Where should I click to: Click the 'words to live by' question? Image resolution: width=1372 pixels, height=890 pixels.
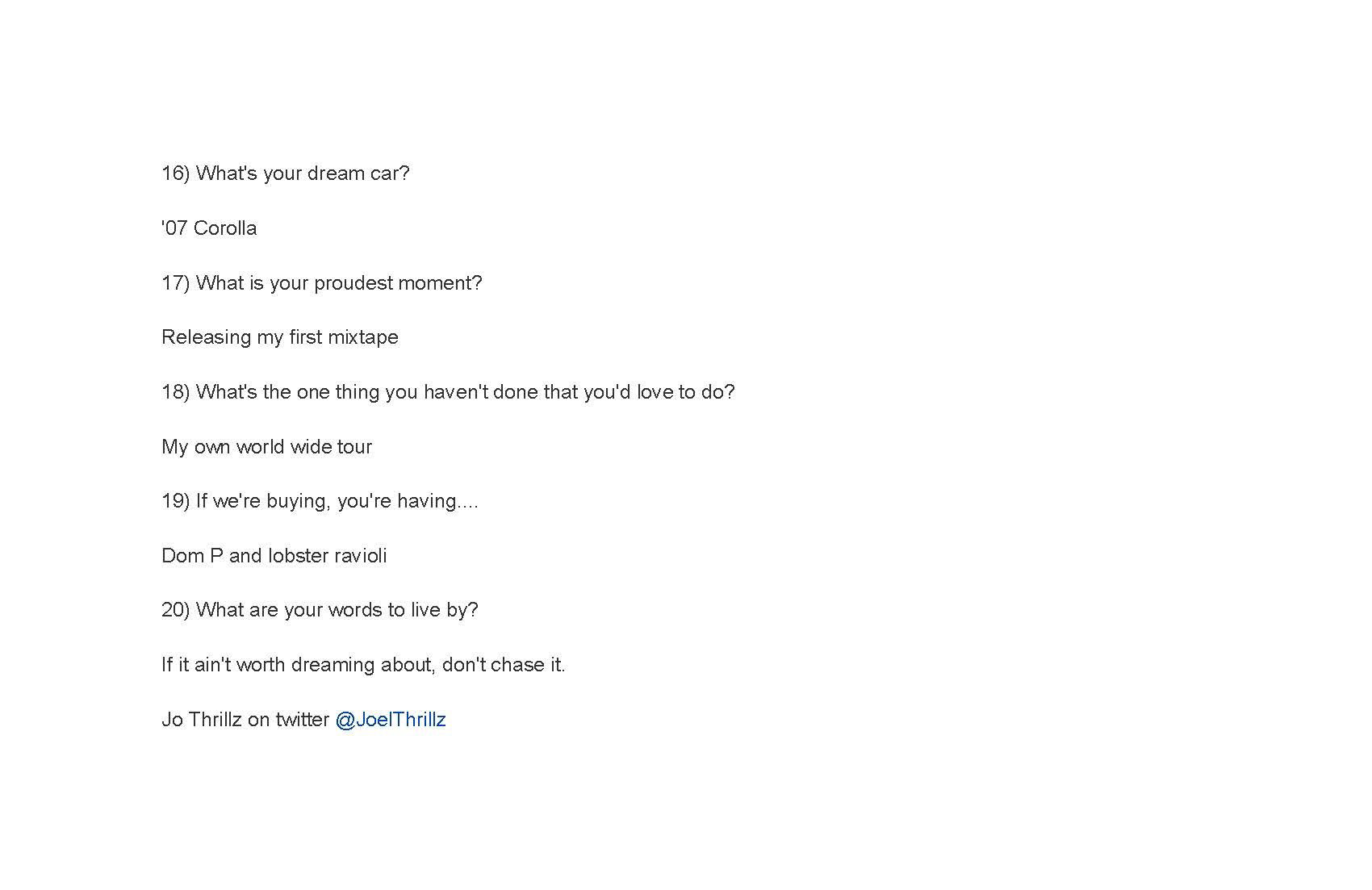tap(320, 610)
